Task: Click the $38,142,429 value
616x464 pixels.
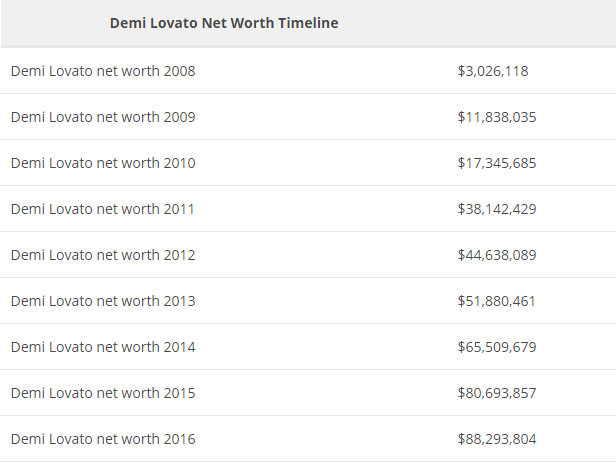Action: [x=497, y=209]
